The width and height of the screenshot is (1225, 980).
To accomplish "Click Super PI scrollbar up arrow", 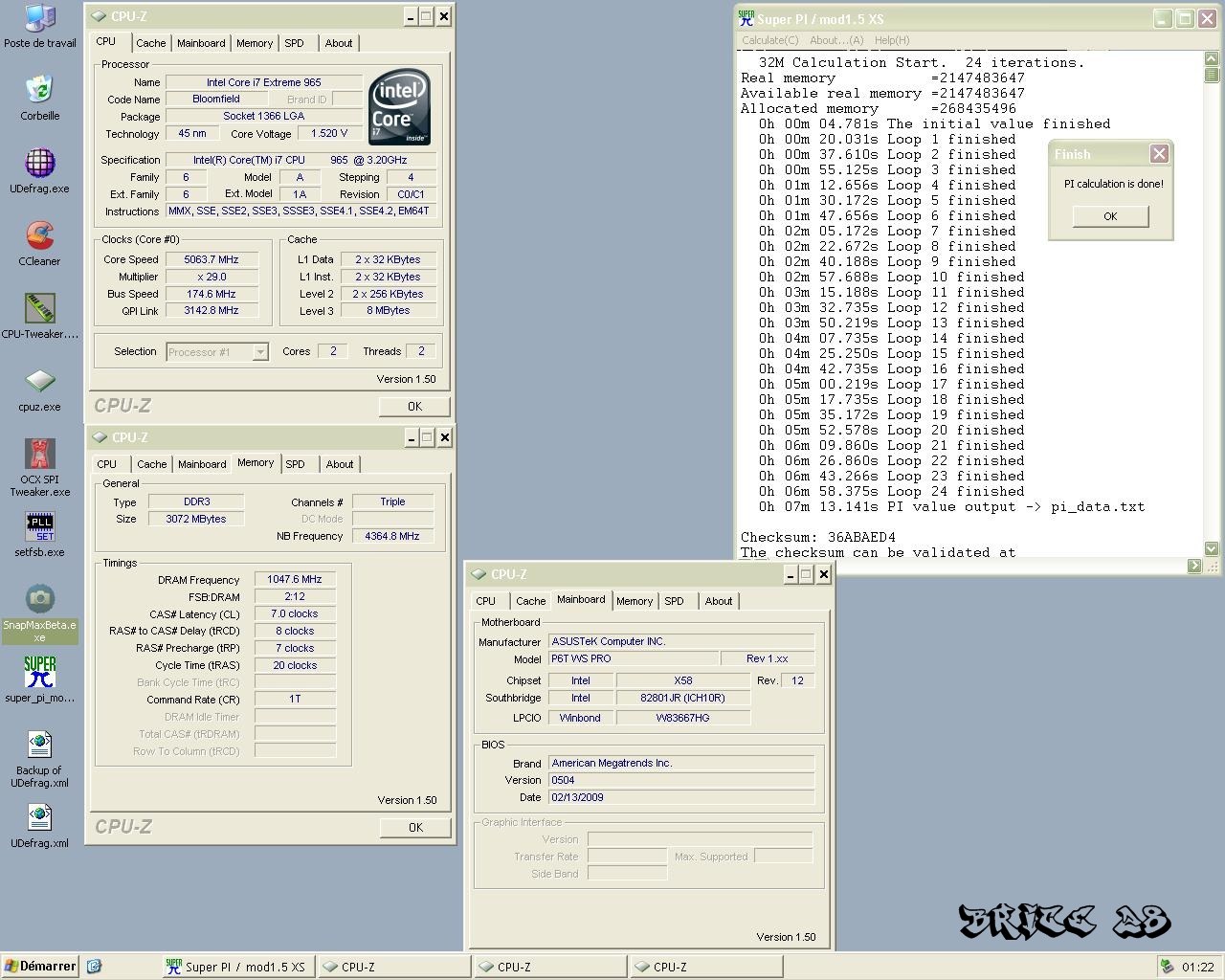I will (x=1212, y=58).
